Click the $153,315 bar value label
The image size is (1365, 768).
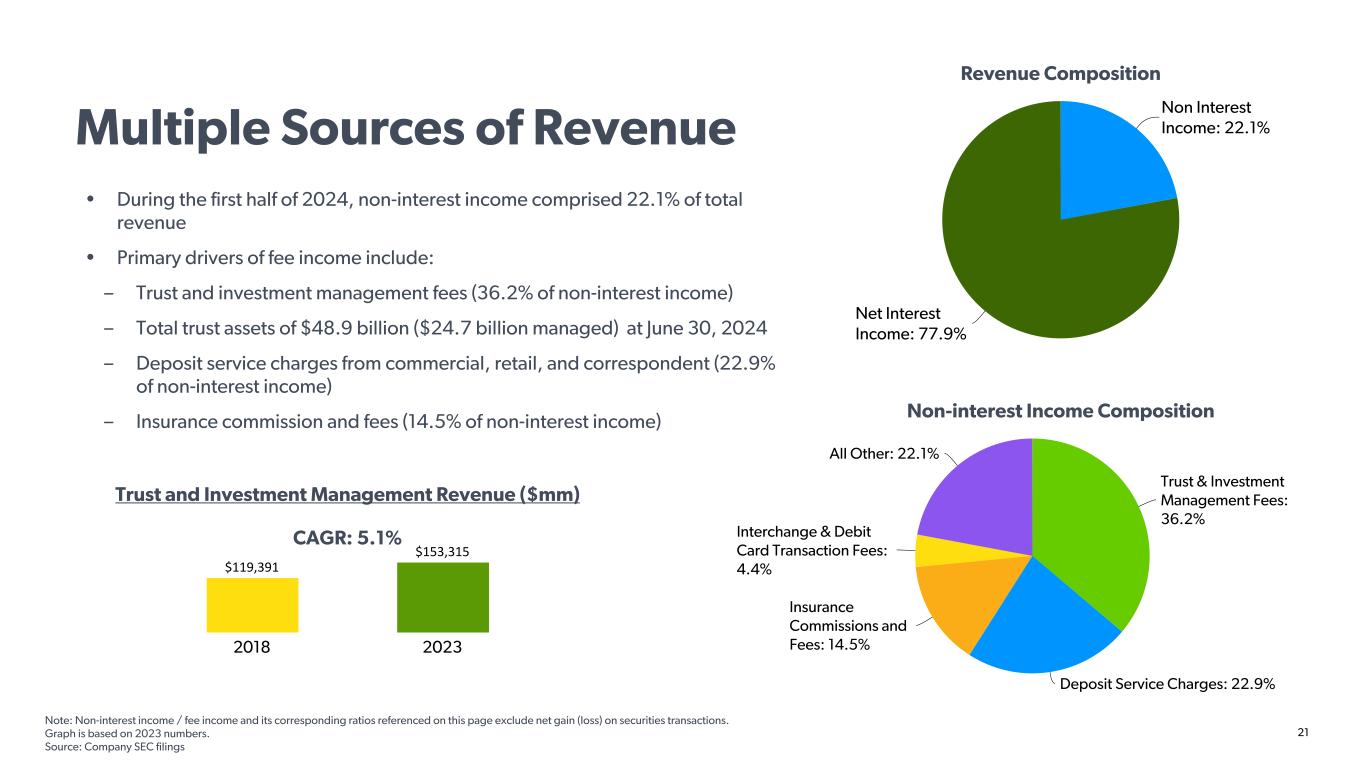click(442, 551)
